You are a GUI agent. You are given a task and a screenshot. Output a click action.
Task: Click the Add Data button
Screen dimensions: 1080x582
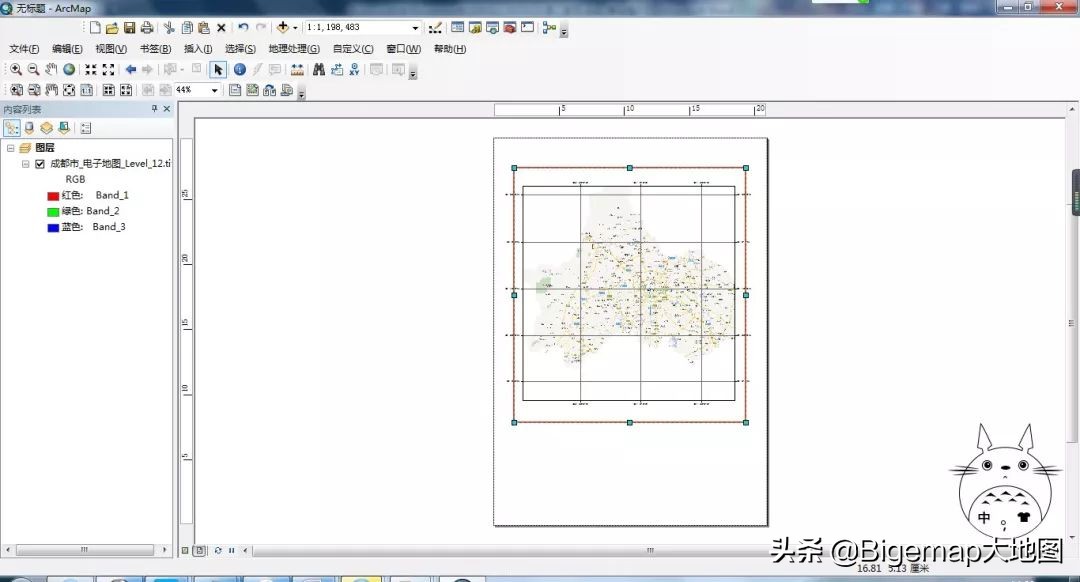pos(284,28)
